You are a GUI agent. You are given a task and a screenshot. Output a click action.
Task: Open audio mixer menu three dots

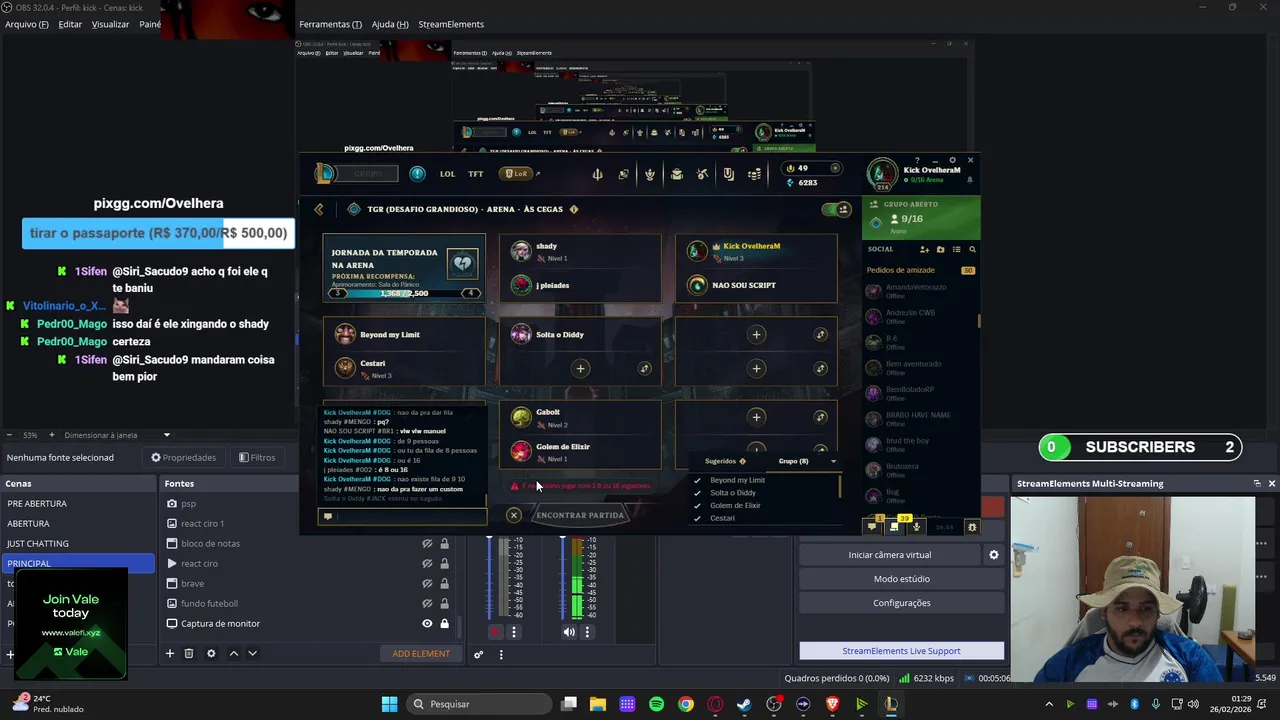click(501, 654)
